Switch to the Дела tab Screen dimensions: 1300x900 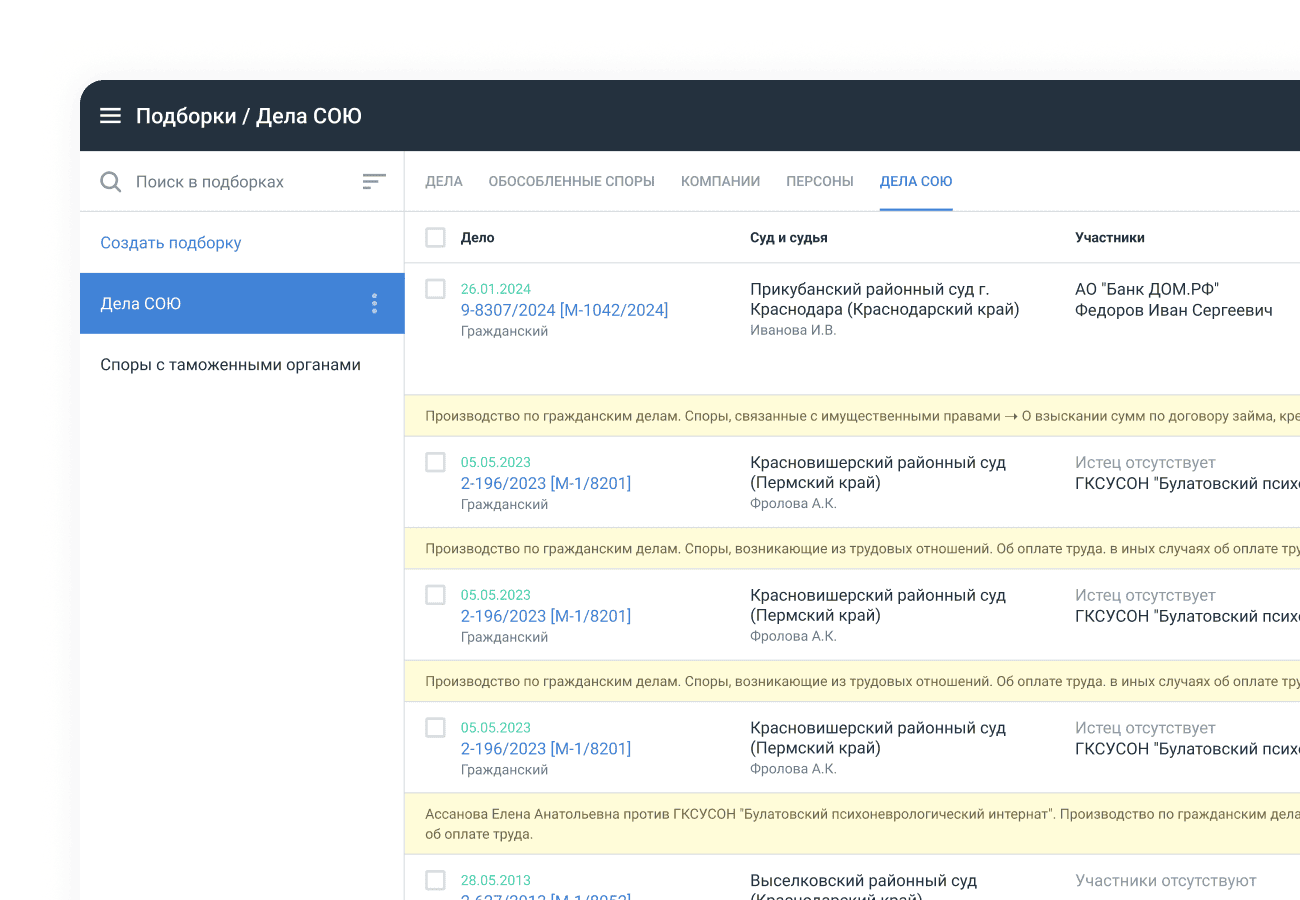click(444, 182)
